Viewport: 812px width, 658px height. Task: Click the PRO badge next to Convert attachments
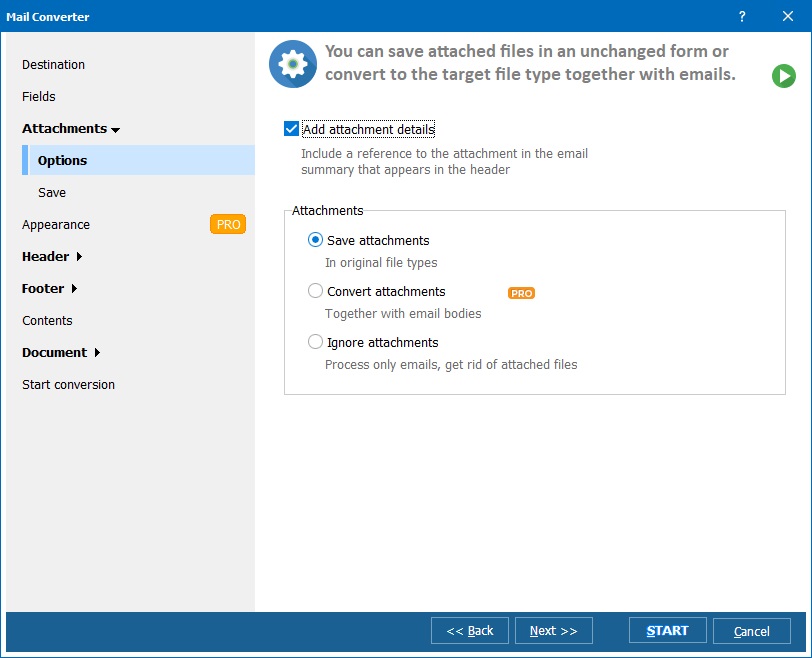pyautogui.click(x=521, y=293)
